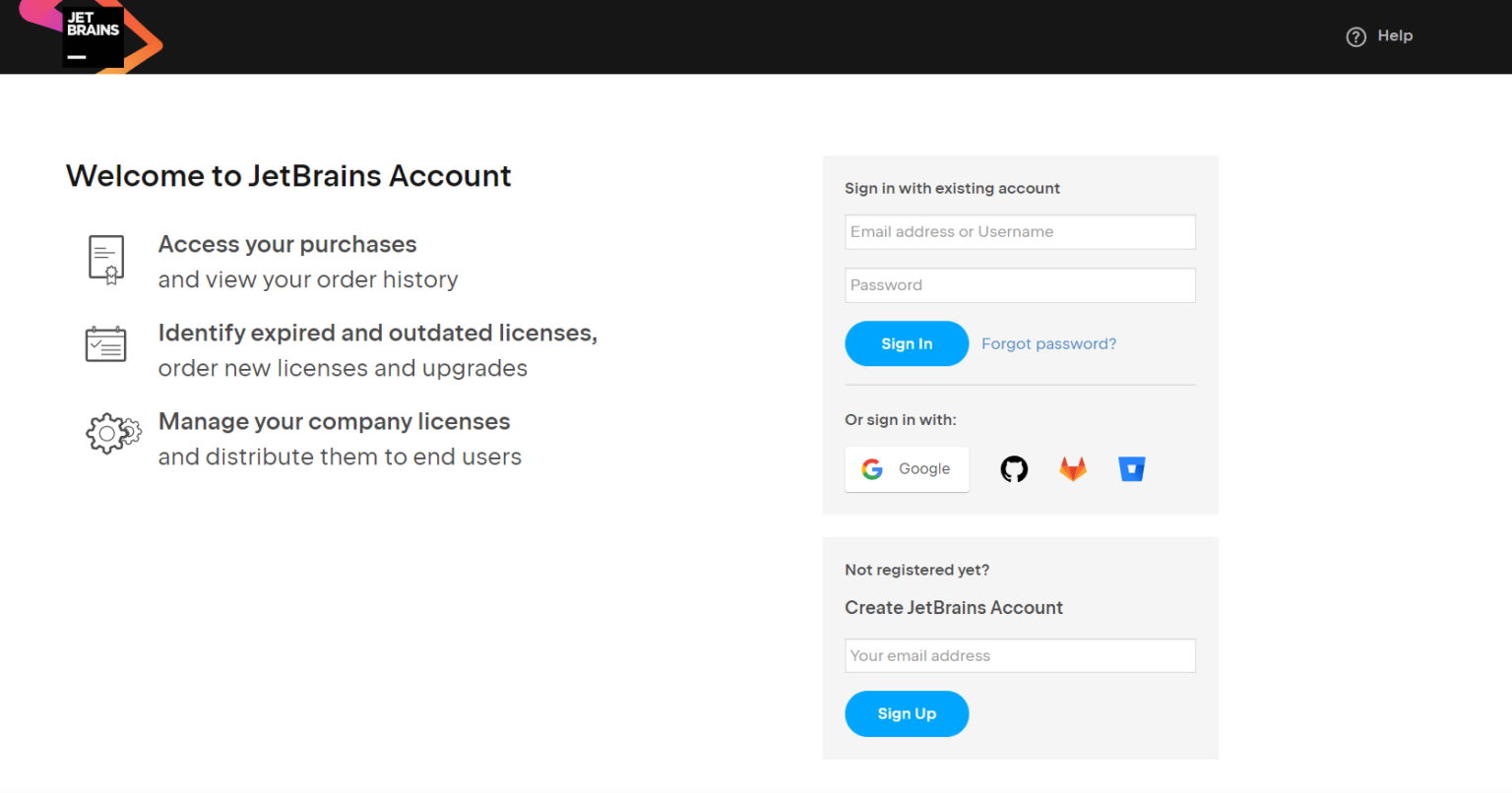1512x793 pixels.
Task: Sign in using the GitHub icon
Action: 1014,469
